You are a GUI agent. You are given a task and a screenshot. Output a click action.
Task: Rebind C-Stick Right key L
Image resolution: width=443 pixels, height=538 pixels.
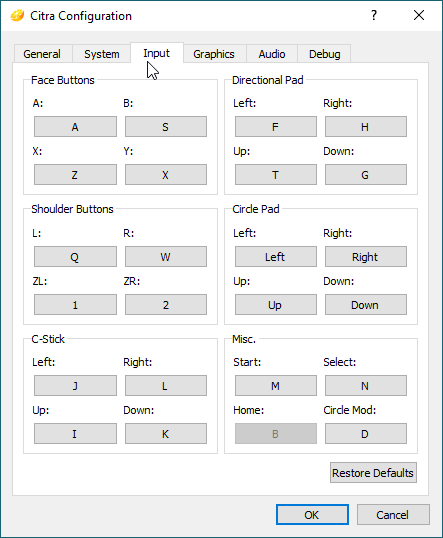click(x=166, y=385)
